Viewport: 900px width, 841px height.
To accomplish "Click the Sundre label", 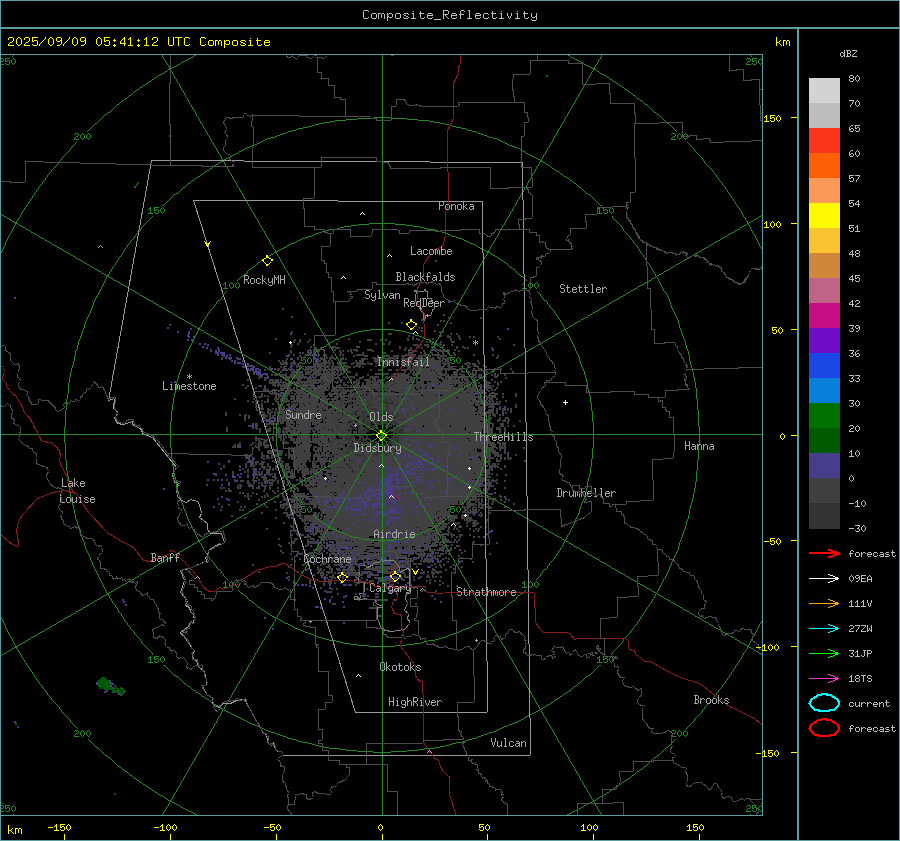I will (x=304, y=414).
